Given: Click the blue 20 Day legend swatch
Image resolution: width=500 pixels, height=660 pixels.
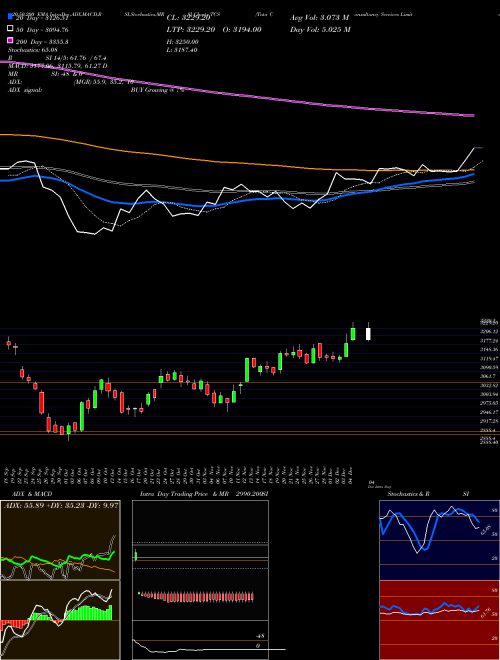Looking at the screenshot, I should pyautogui.click(x=10, y=17).
